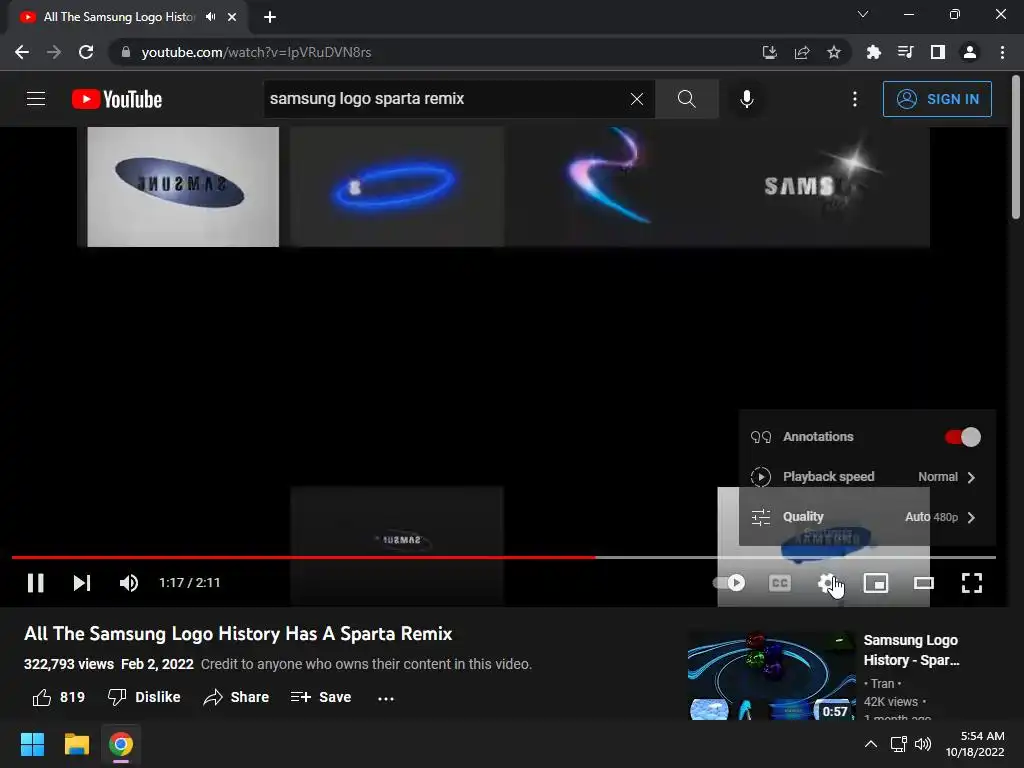This screenshot has height=768, width=1024.
Task: Open Chrome three-dot menu
Action: 1002,52
